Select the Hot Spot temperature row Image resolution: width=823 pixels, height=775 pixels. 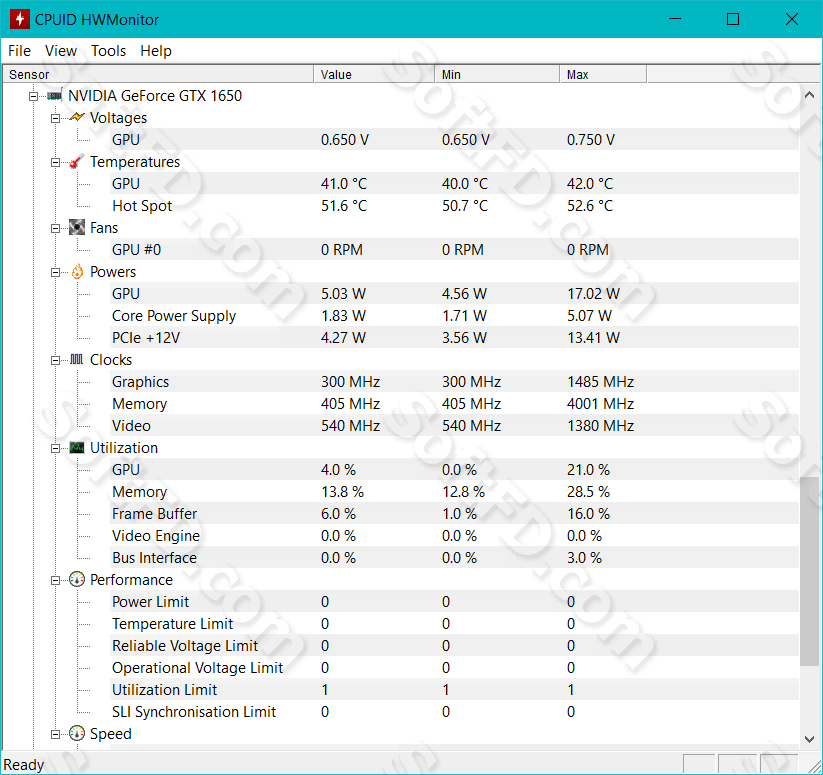[x=455, y=206]
